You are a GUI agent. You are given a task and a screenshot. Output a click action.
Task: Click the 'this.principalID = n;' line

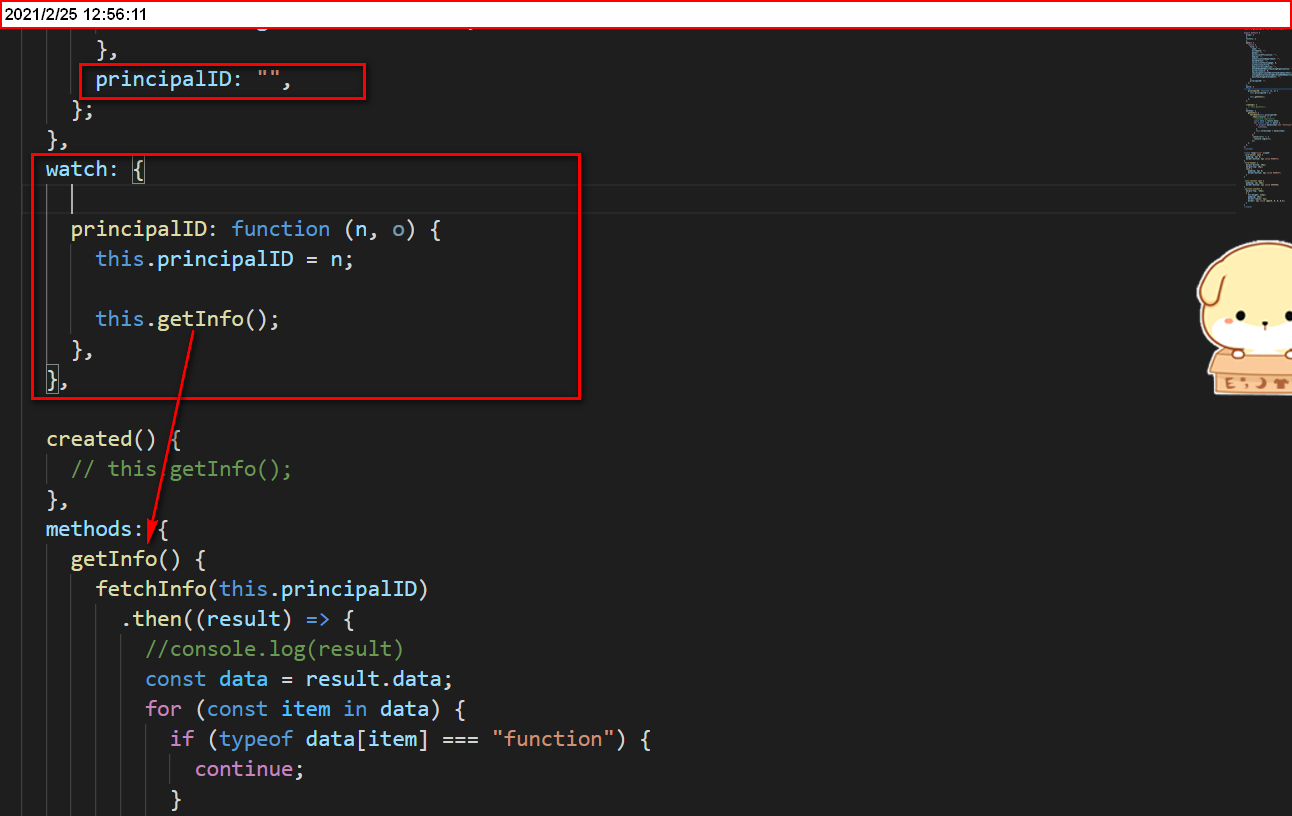[225, 259]
